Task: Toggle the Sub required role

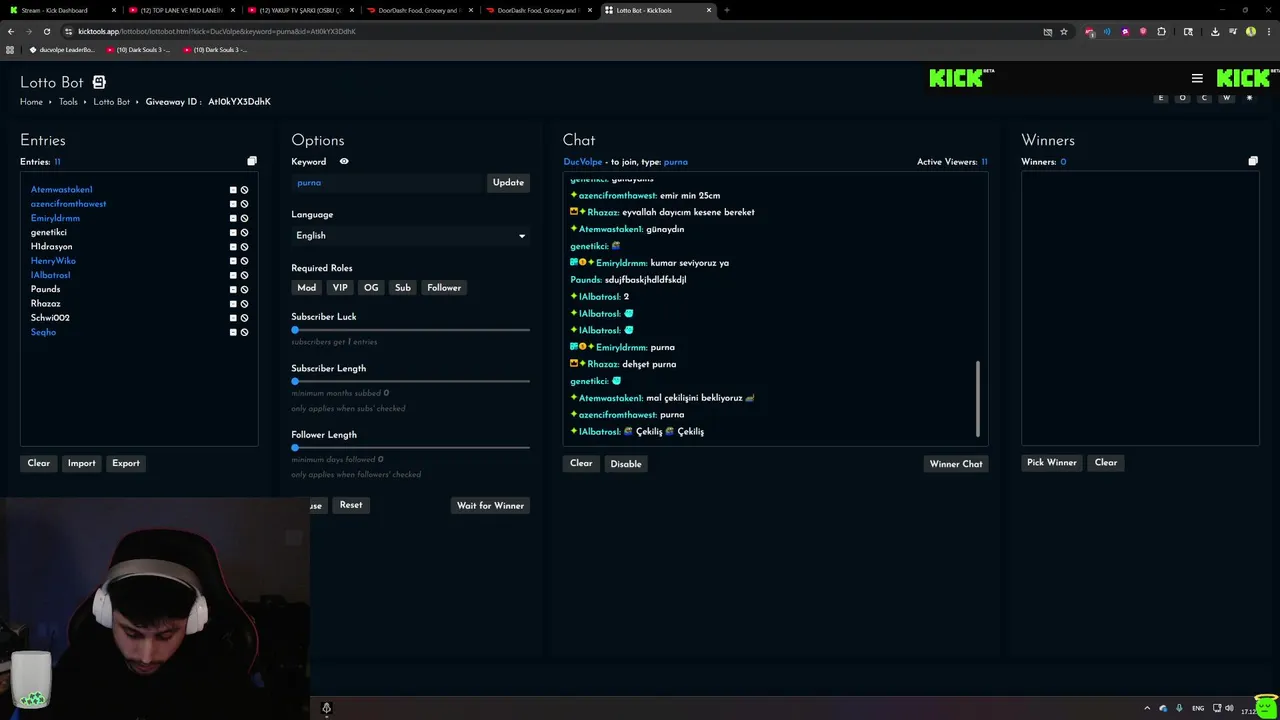Action: coord(403,288)
